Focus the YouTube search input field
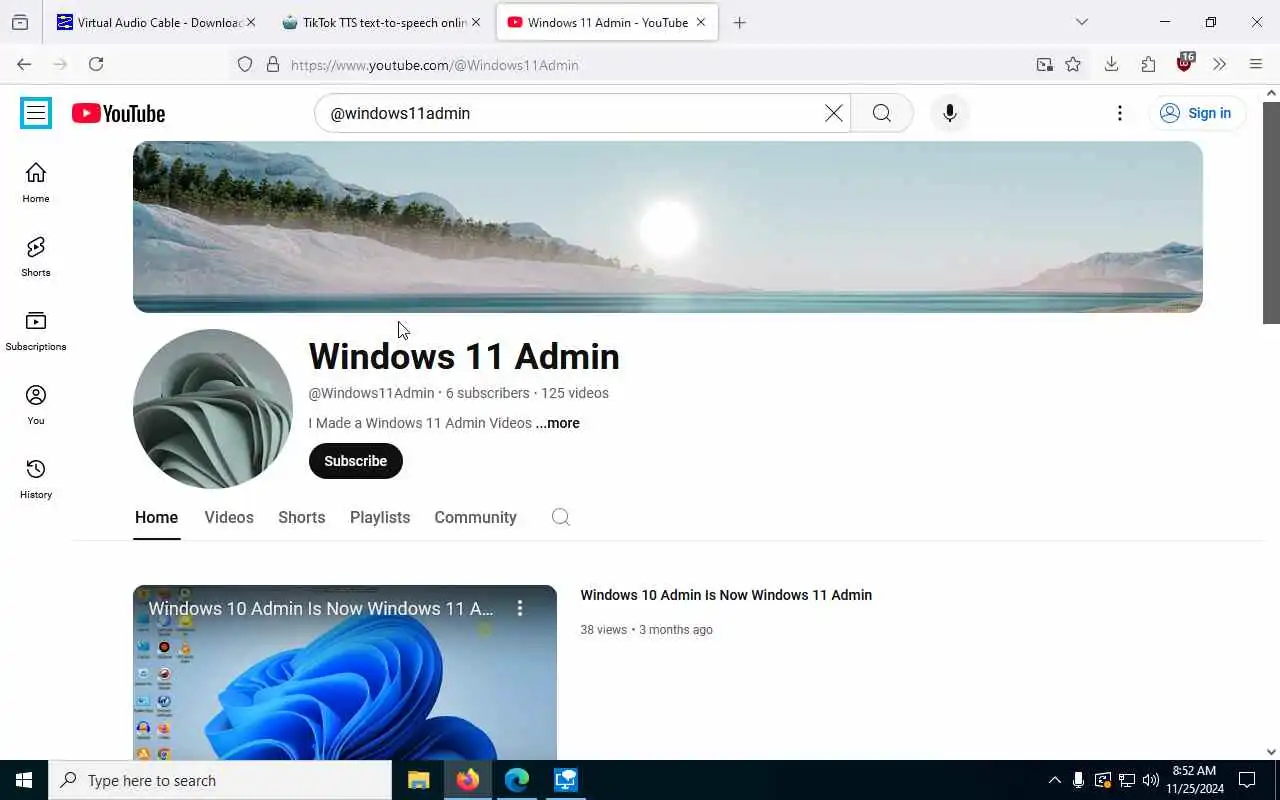1280x800 pixels. coord(570,113)
